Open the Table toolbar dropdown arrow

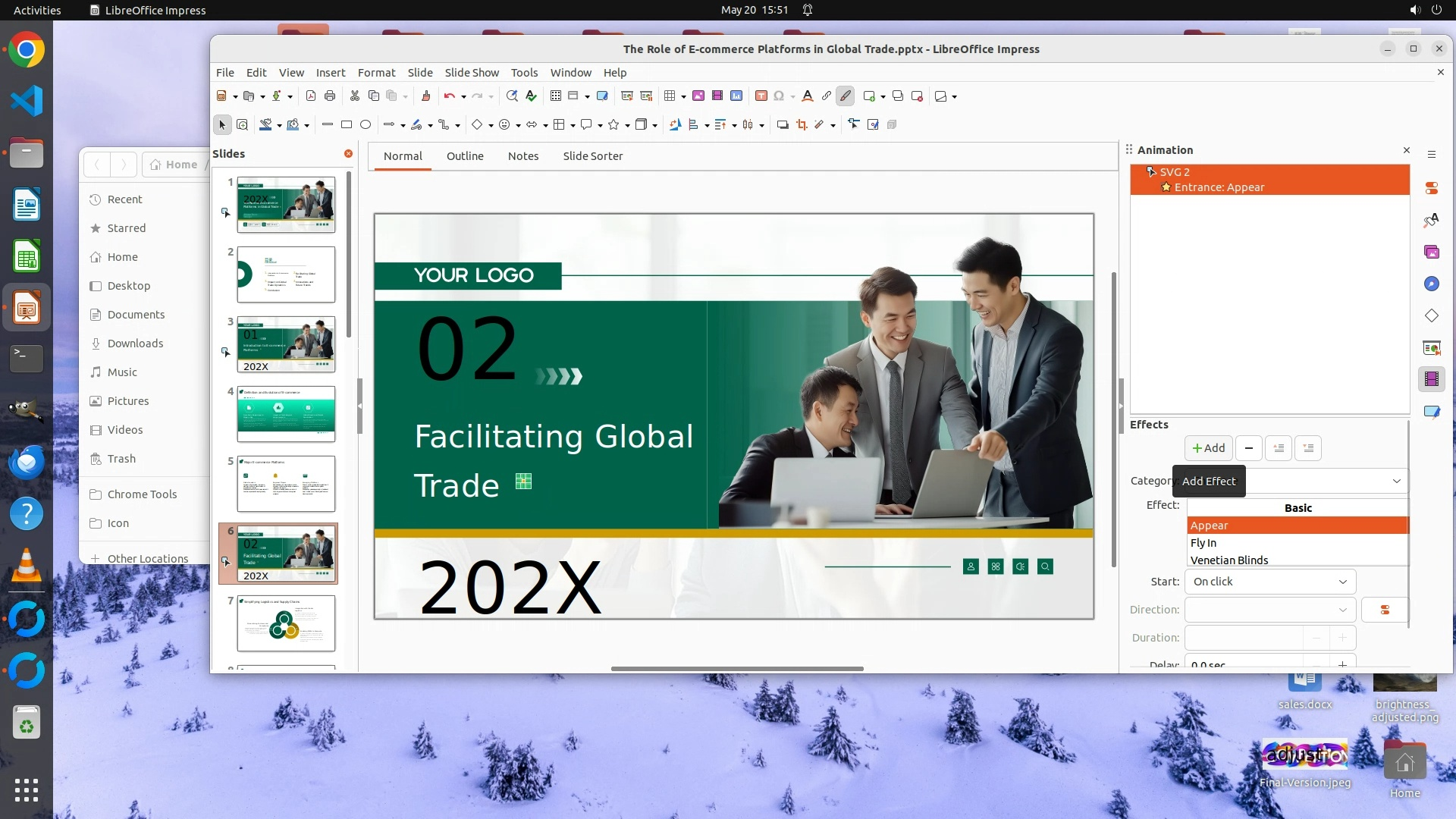point(683,97)
